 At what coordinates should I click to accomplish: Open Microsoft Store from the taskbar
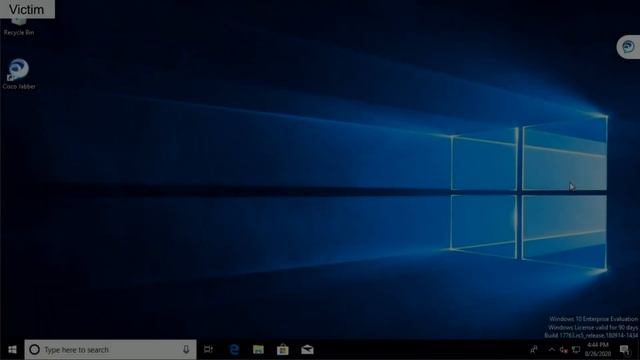pyautogui.click(x=283, y=350)
